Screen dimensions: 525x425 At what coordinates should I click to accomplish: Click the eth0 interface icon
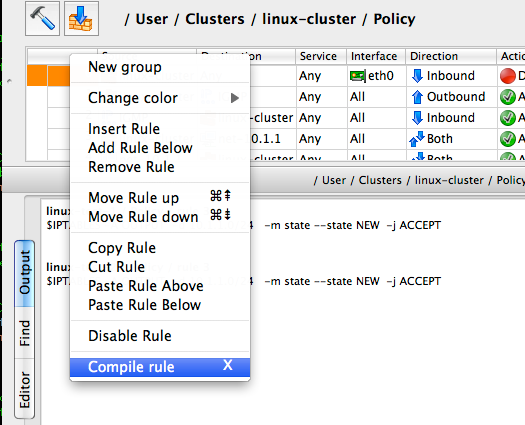point(358,76)
